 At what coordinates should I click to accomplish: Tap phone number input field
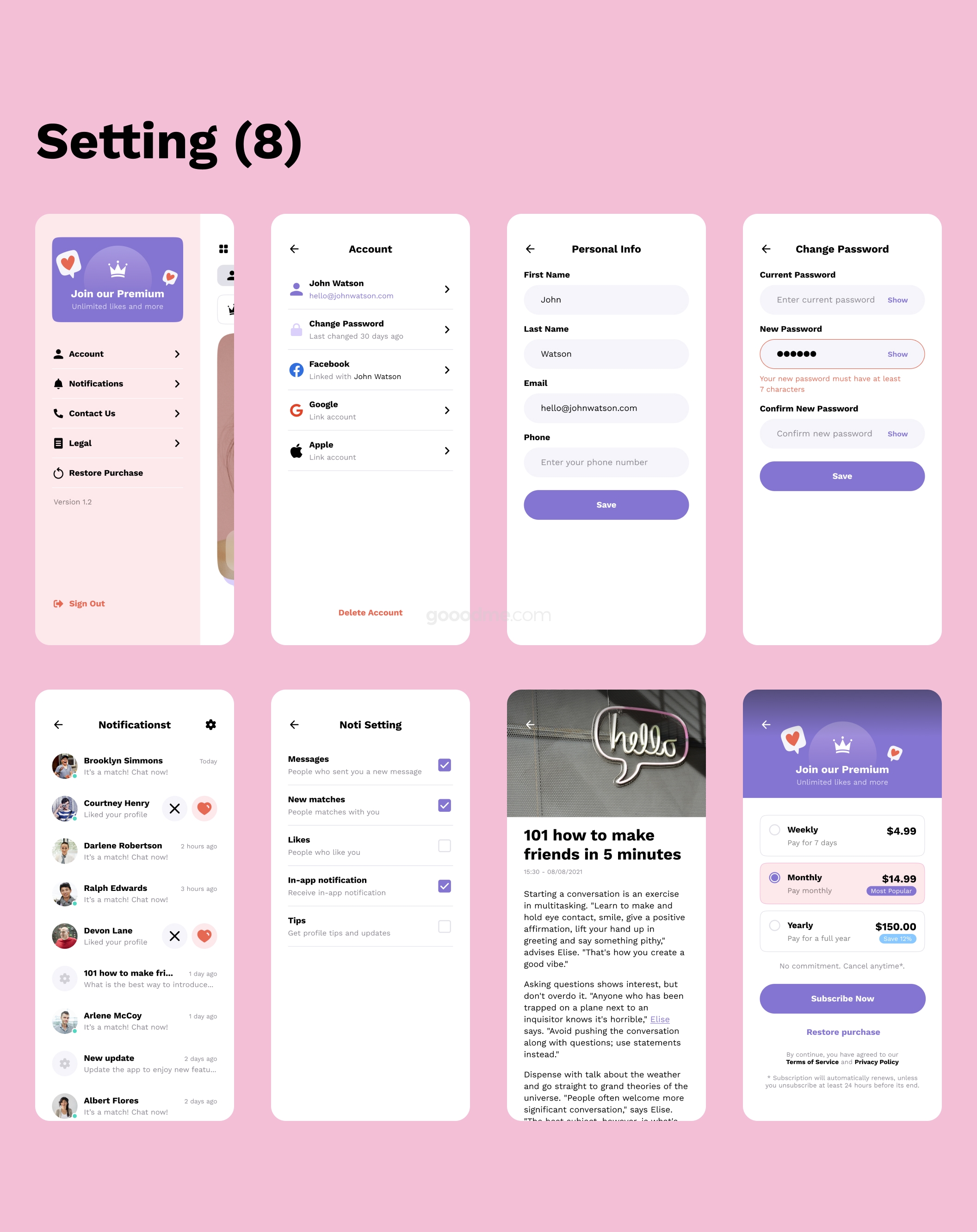click(605, 461)
